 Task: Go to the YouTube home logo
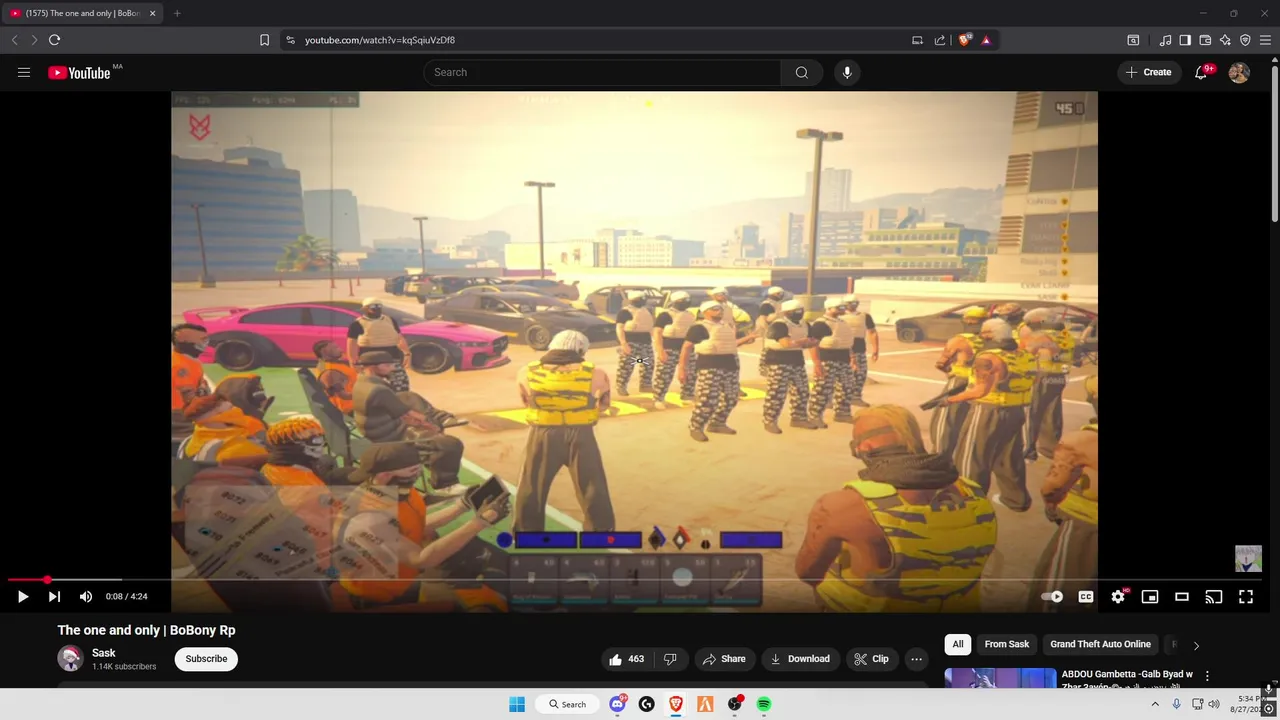(x=79, y=72)
